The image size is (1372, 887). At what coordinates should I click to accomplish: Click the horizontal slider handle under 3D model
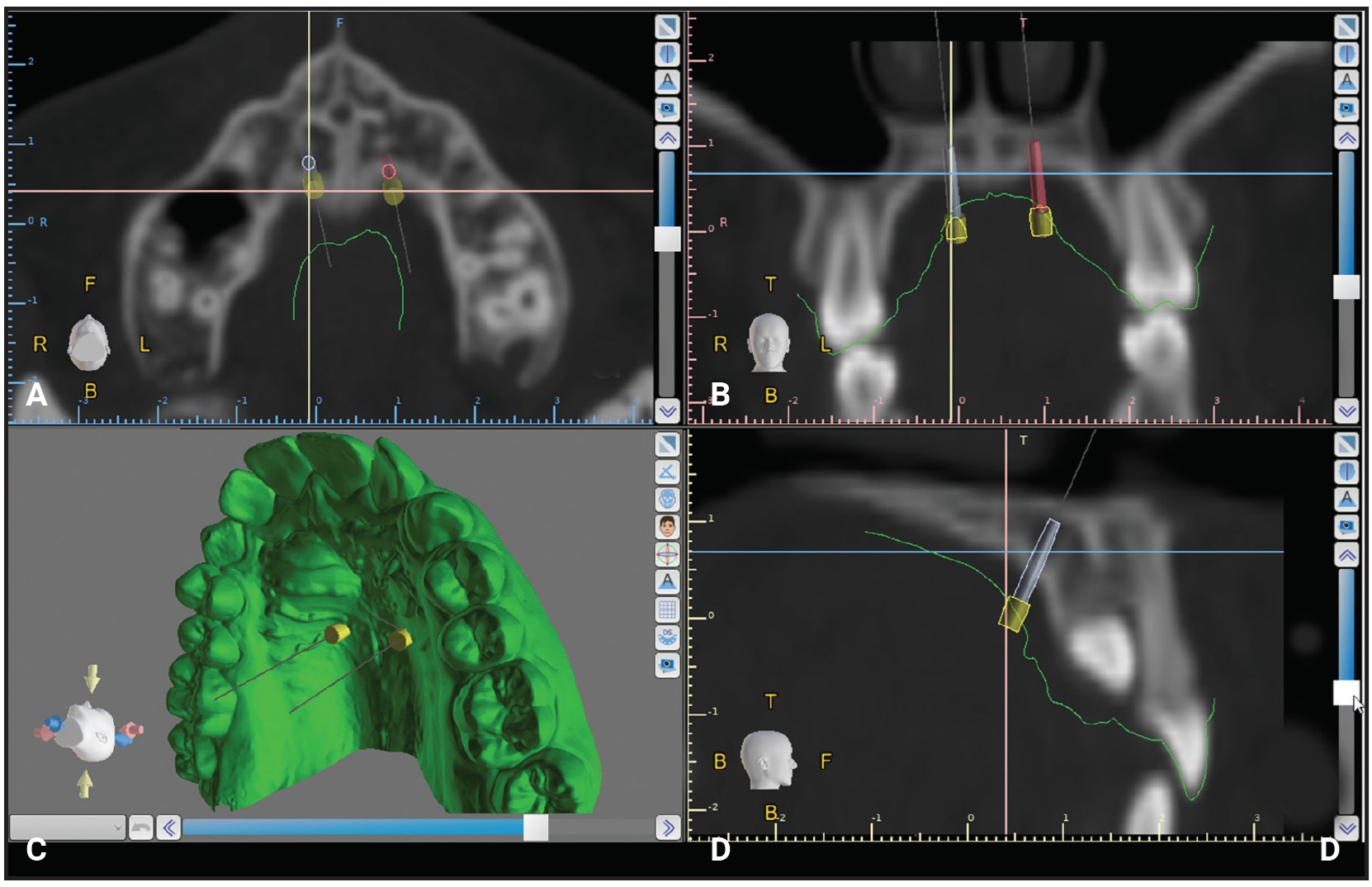click(536, 828)
